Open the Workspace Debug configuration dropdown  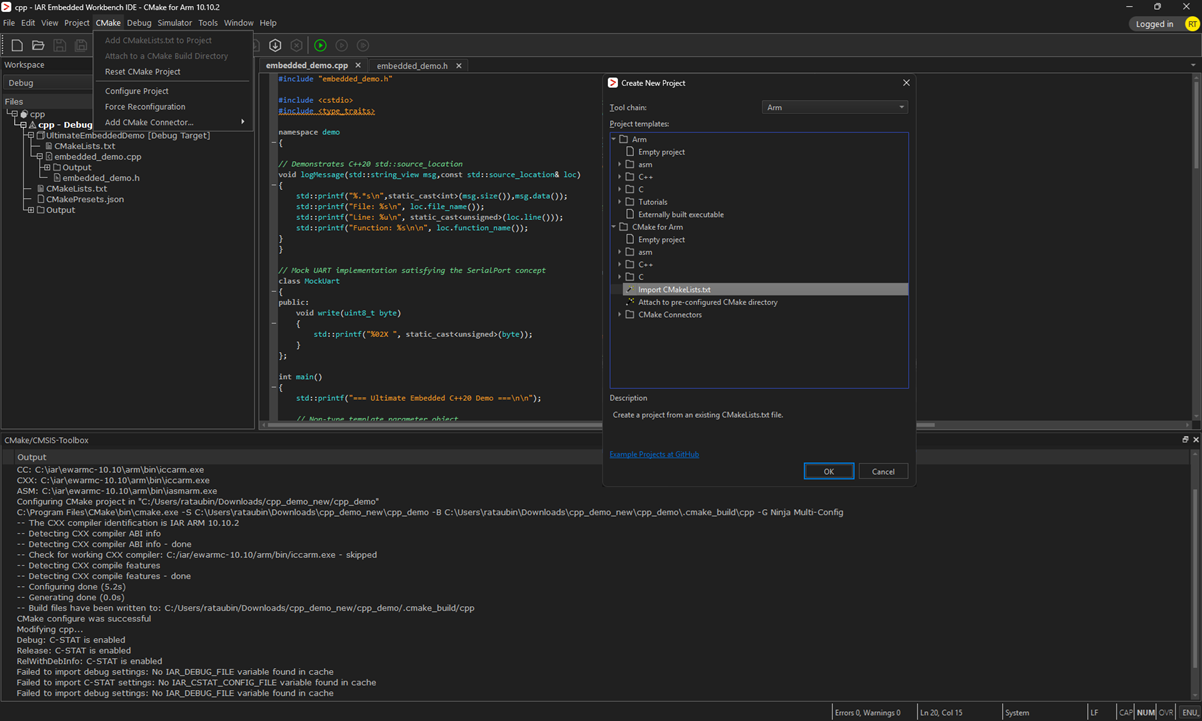[48, 83]
